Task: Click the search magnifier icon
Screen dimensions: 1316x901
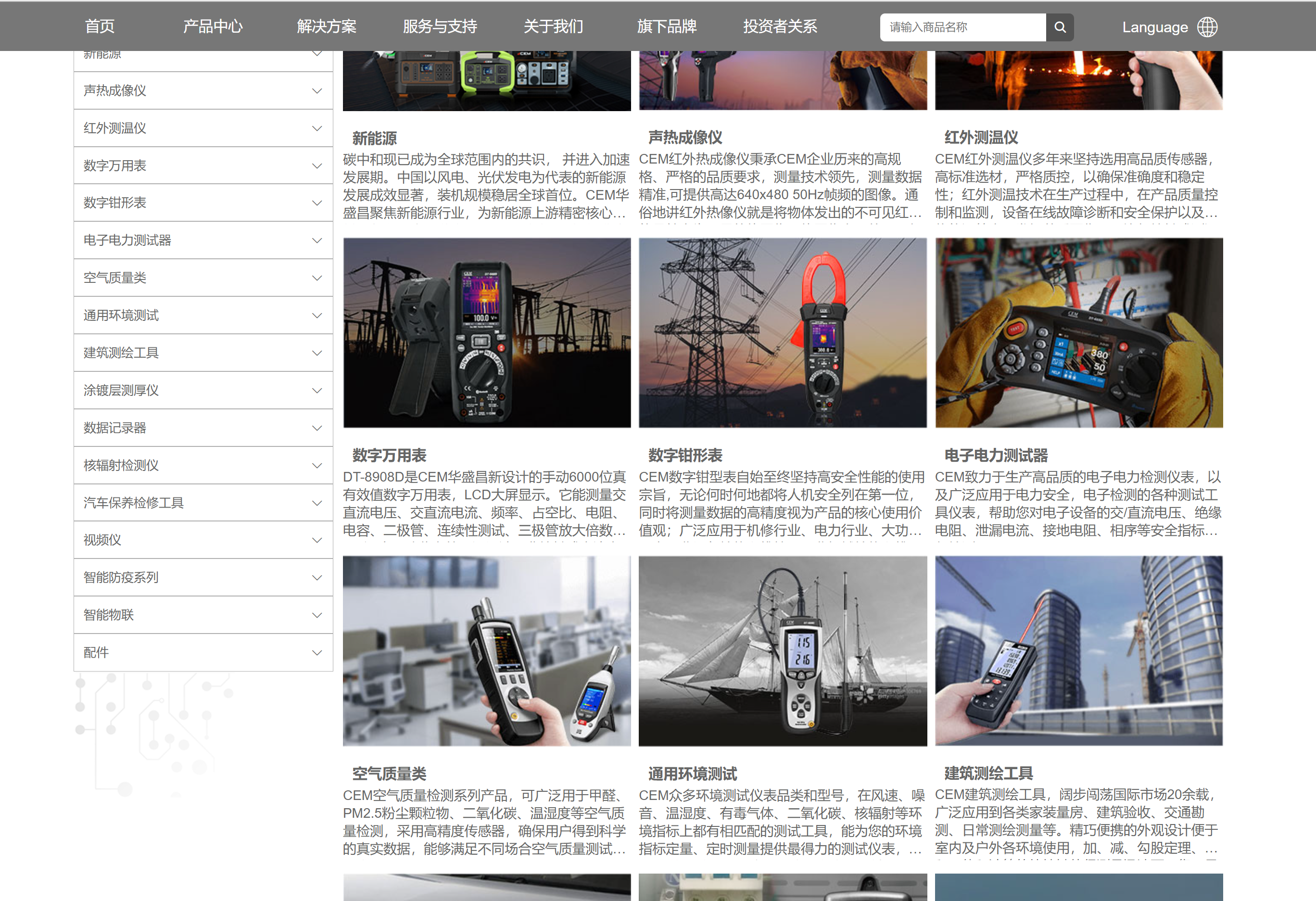Action: point(1060,27)
